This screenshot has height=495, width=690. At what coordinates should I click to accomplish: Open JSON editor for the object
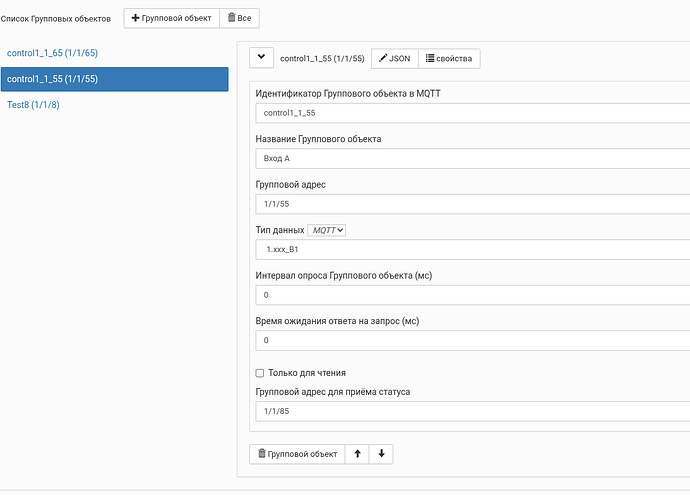pyautogui.click(x=395, y=59)
